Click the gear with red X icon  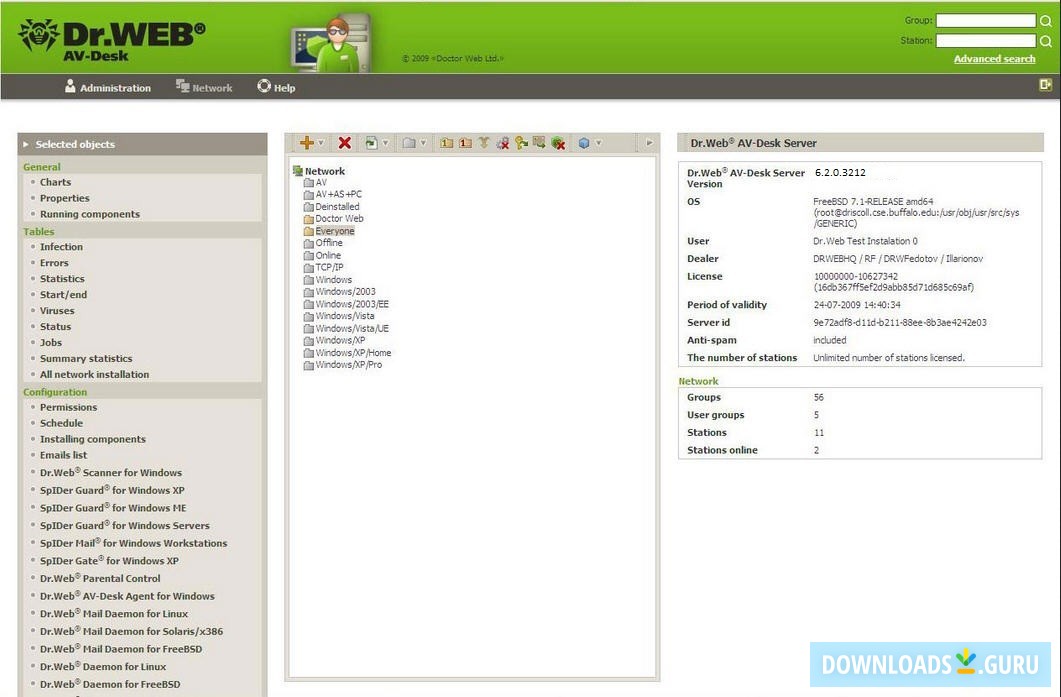[503, 143]
